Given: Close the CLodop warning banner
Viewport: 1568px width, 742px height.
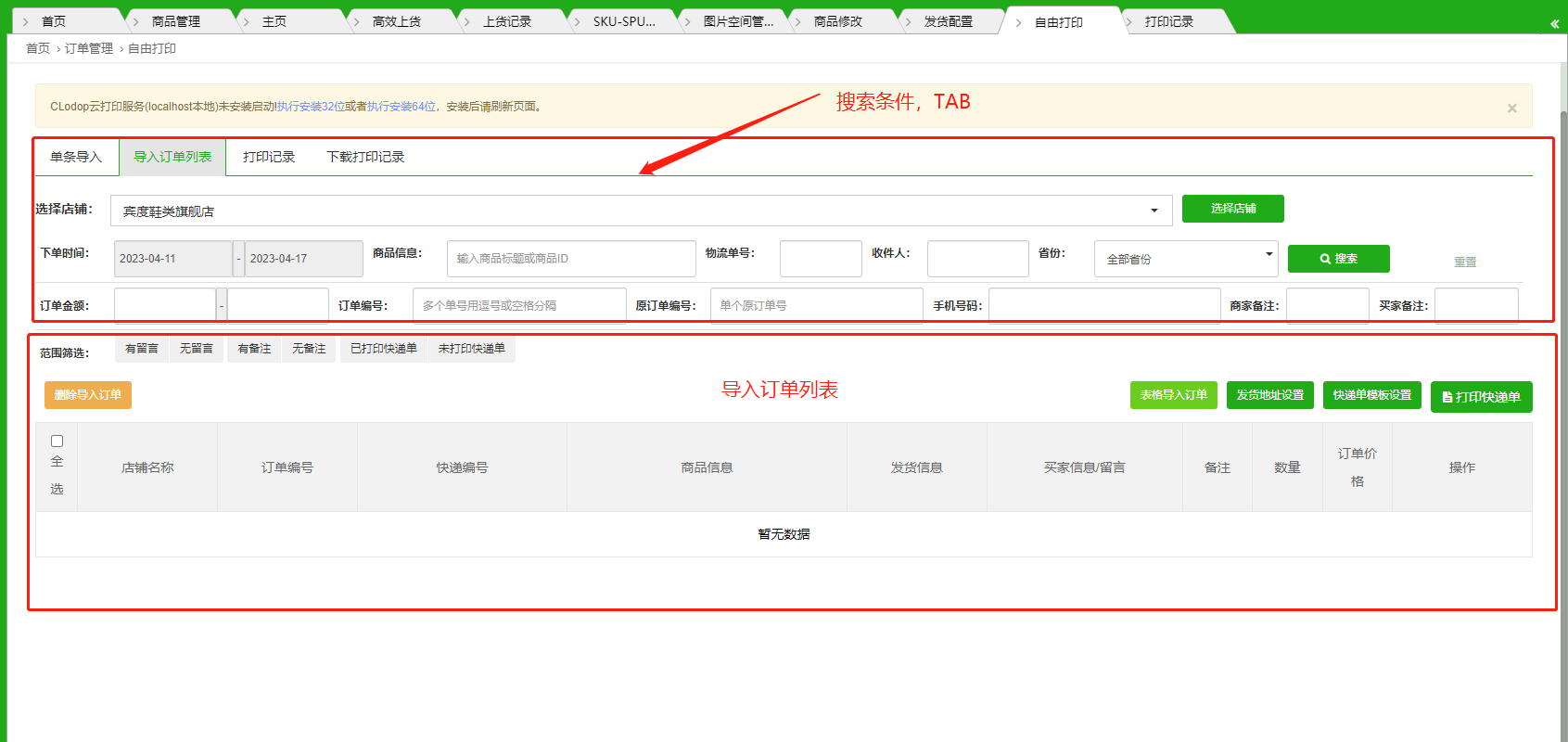Looking at the screenshot, I should point(1511,109).
